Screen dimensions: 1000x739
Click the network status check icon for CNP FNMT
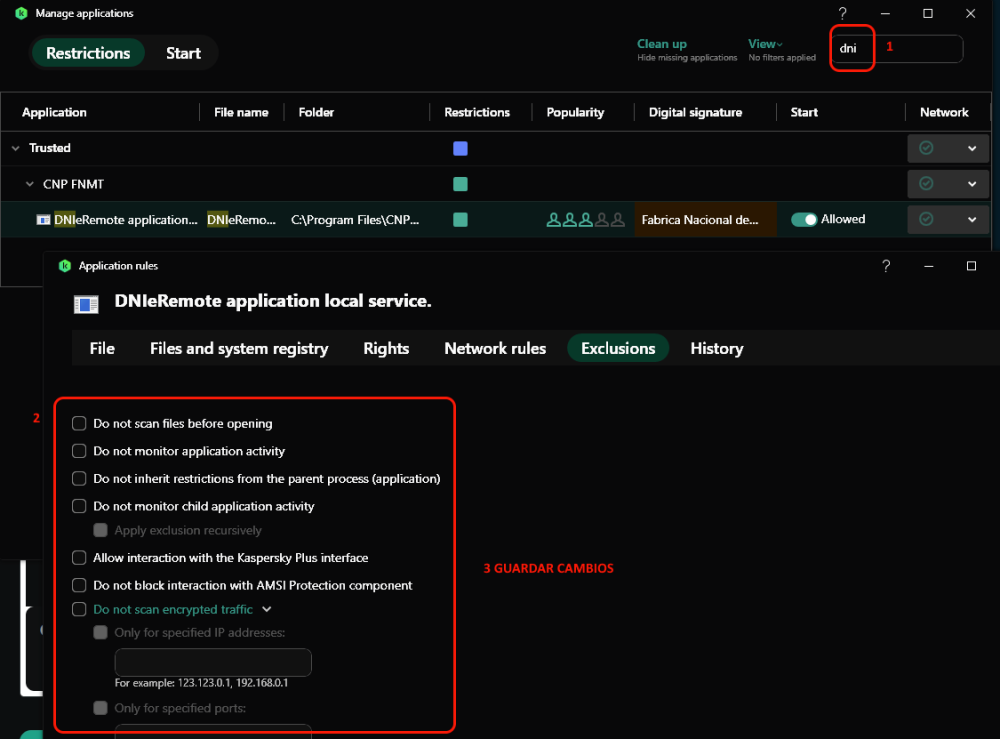point(926,184)
